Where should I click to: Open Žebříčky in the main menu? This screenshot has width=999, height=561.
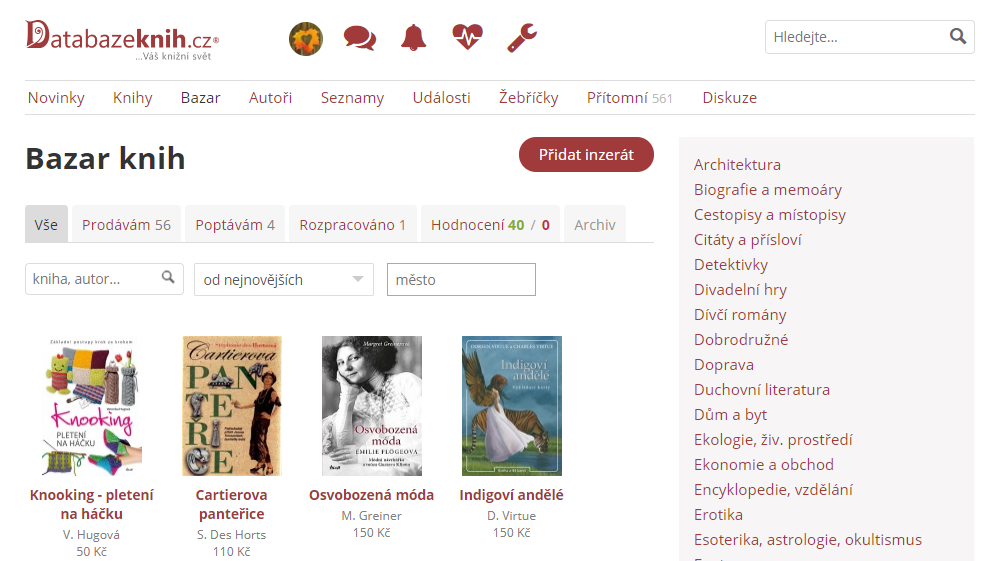pos(528,98)
